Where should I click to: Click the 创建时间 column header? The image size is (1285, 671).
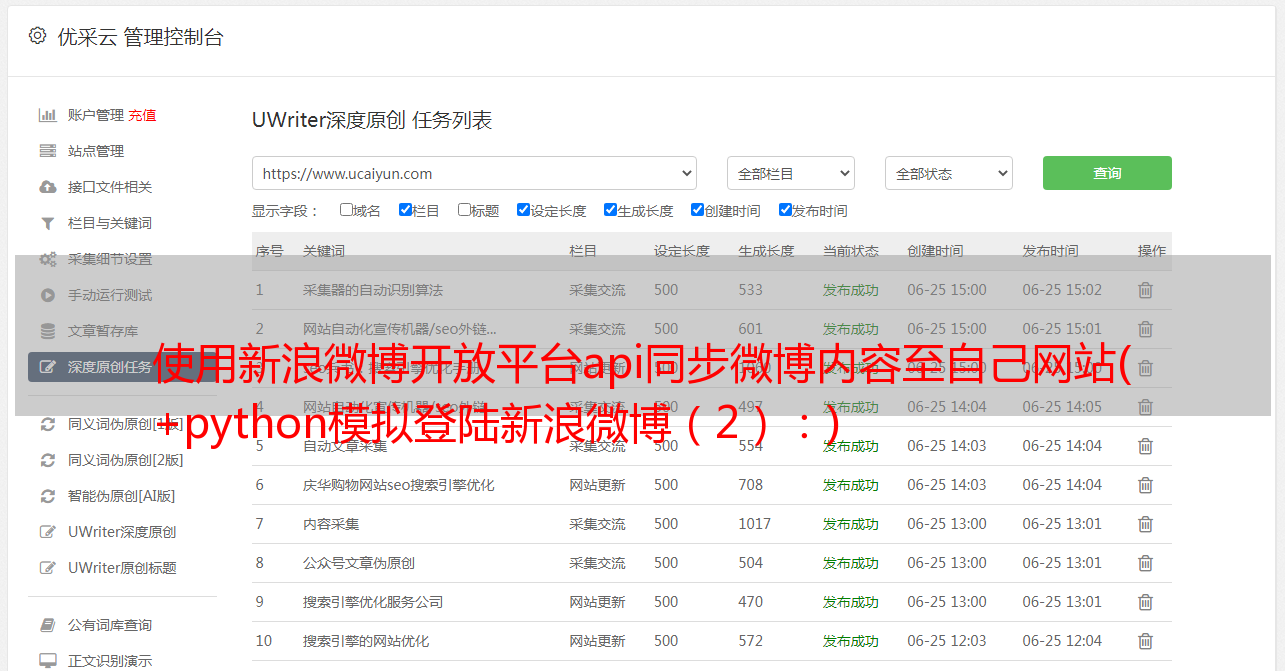pyautogui.click(x=936, y=251)
